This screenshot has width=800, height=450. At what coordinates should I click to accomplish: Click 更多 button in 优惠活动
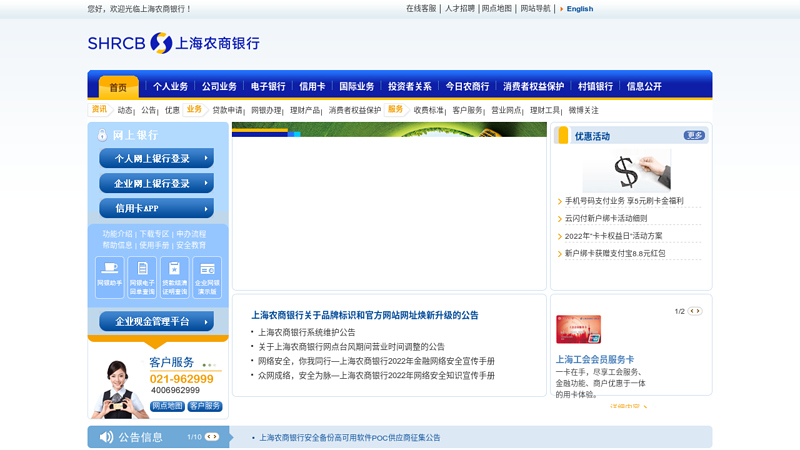point(694,135)
